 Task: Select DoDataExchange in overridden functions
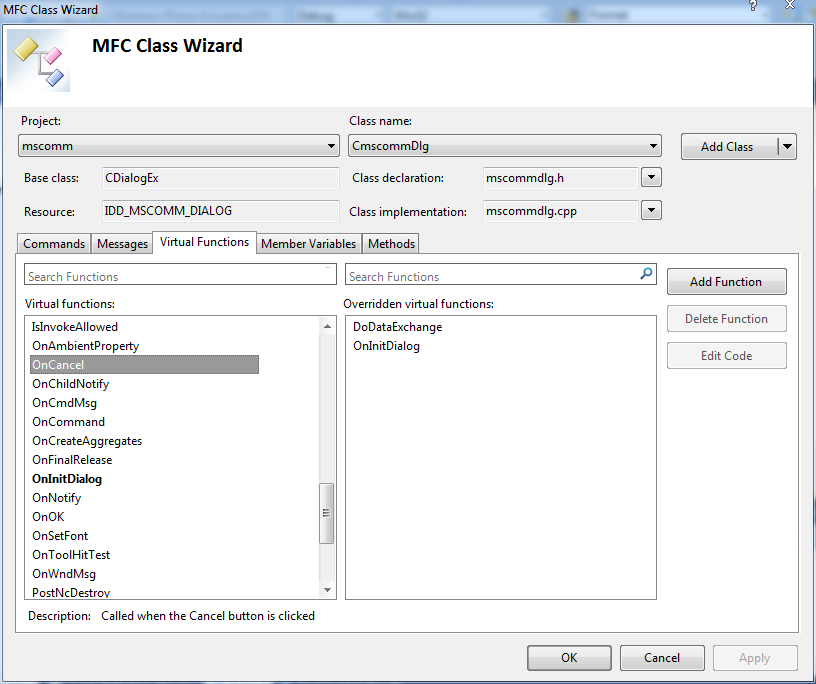point(398,327)
